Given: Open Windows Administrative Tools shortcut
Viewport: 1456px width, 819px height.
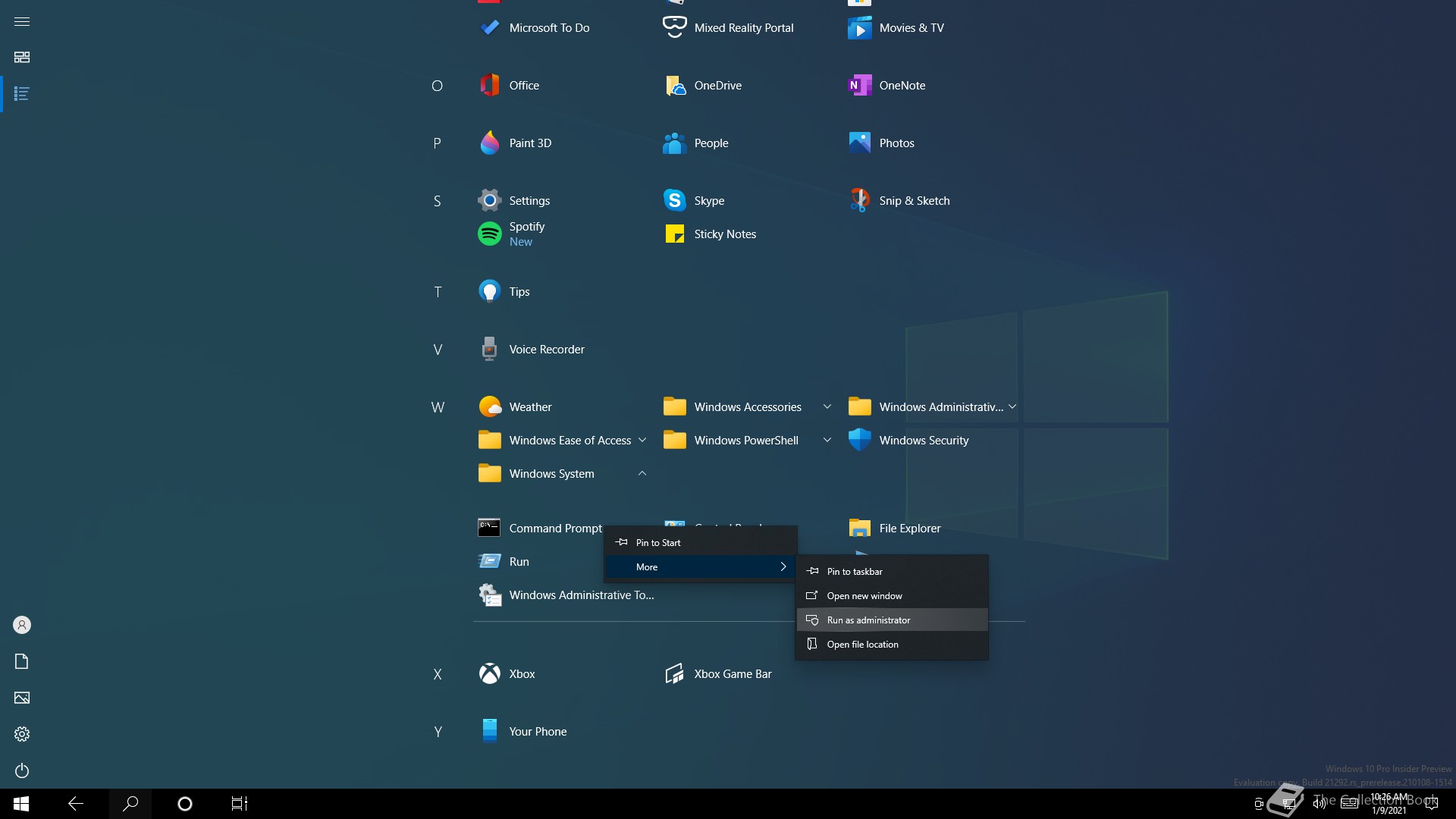Looking at the screenshot, I should click(566, 595).
